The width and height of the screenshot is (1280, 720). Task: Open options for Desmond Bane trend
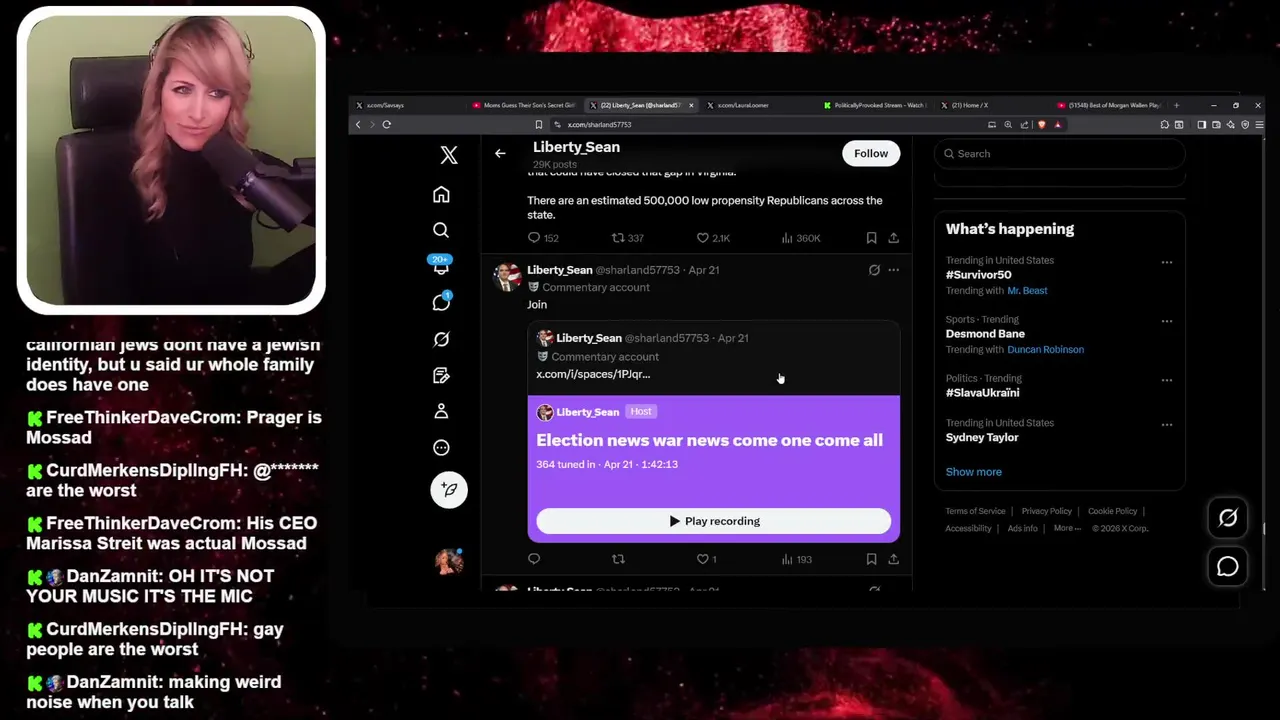pos(1166,321)
